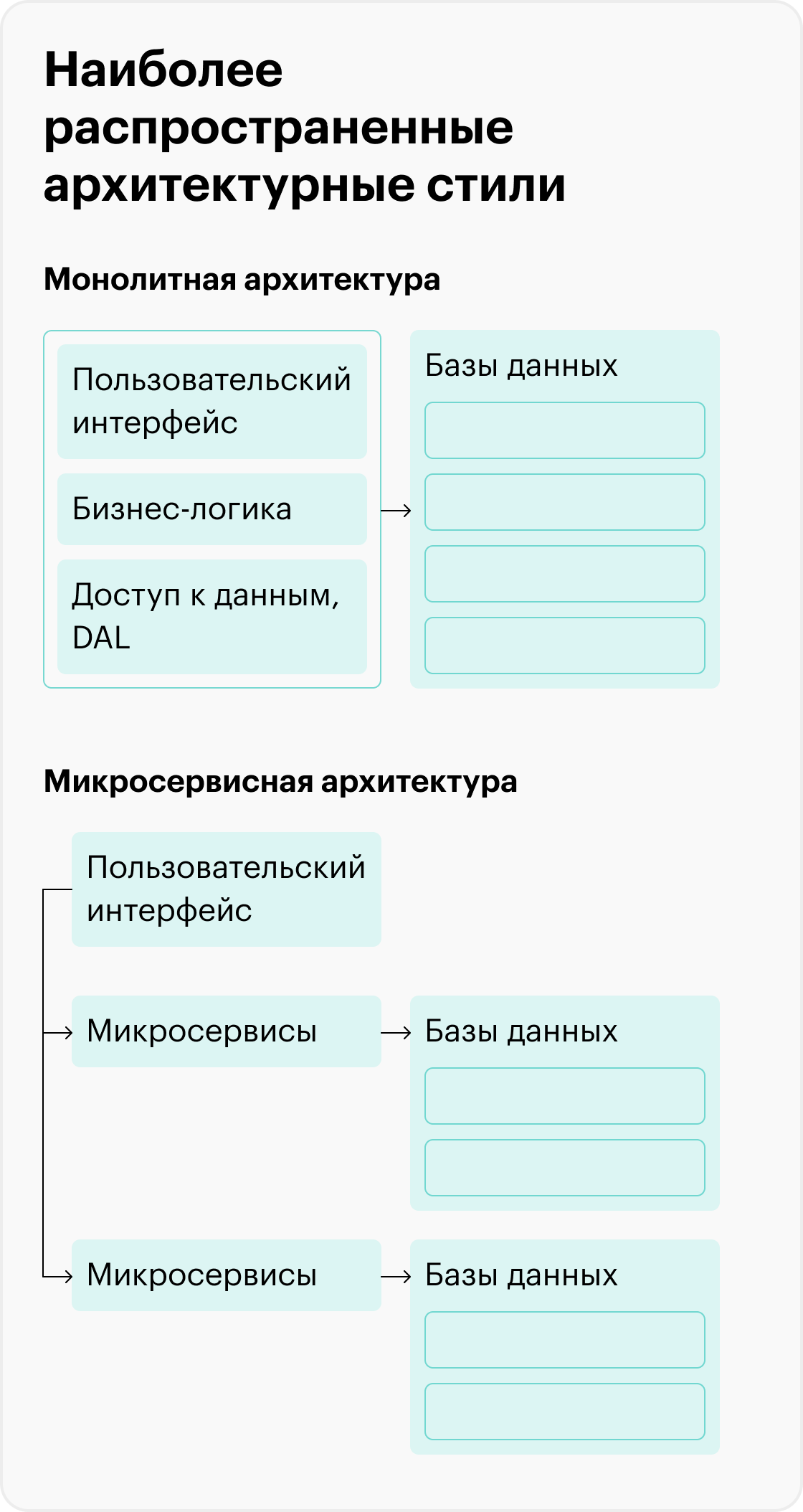Click arrow from second Микросервисы to Базы данных
Viewport: 803px width, 1512px height.
(396, 1277)
